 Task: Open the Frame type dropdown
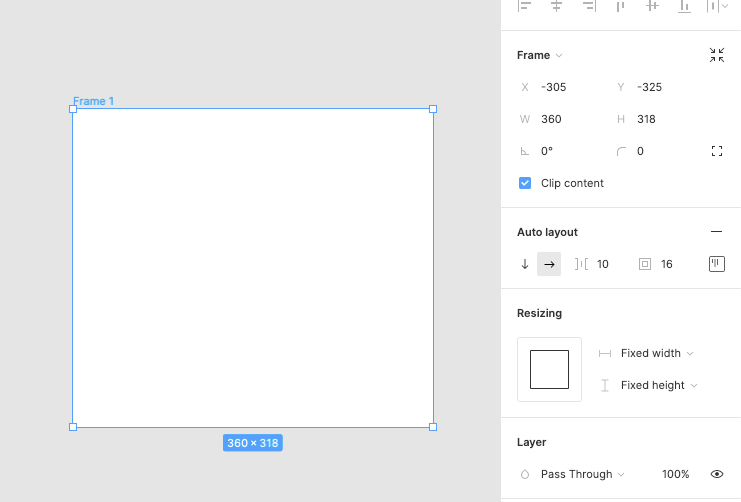(540, 55)
